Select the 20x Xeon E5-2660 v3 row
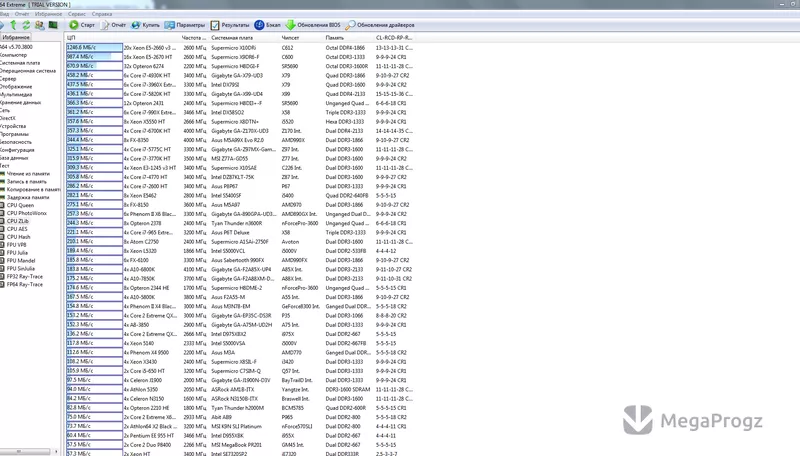 coord(240,47)
